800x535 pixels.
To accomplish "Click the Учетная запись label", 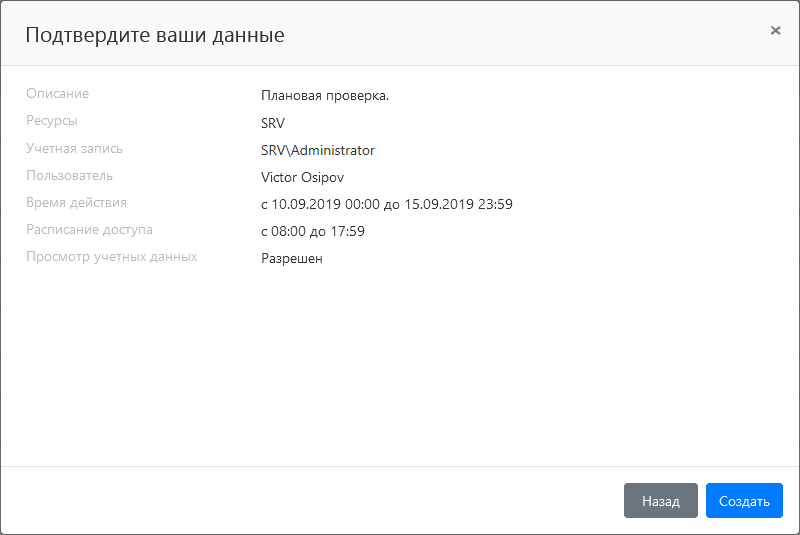I will coord(75,148).
